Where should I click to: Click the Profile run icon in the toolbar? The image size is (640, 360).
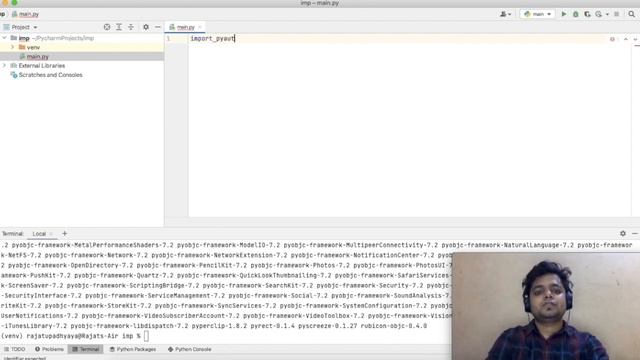click(598, 14)
